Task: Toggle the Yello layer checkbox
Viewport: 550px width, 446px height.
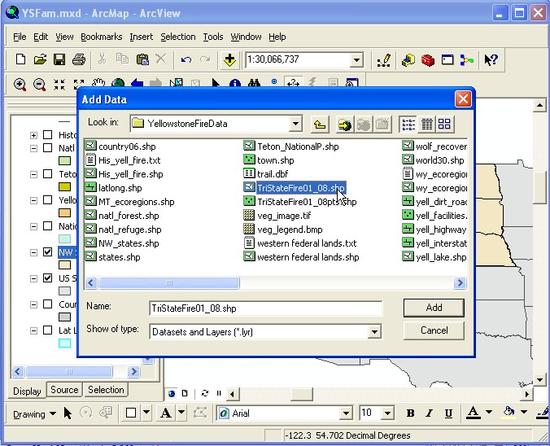Action: pyautogui.click(x=47, y=200)
